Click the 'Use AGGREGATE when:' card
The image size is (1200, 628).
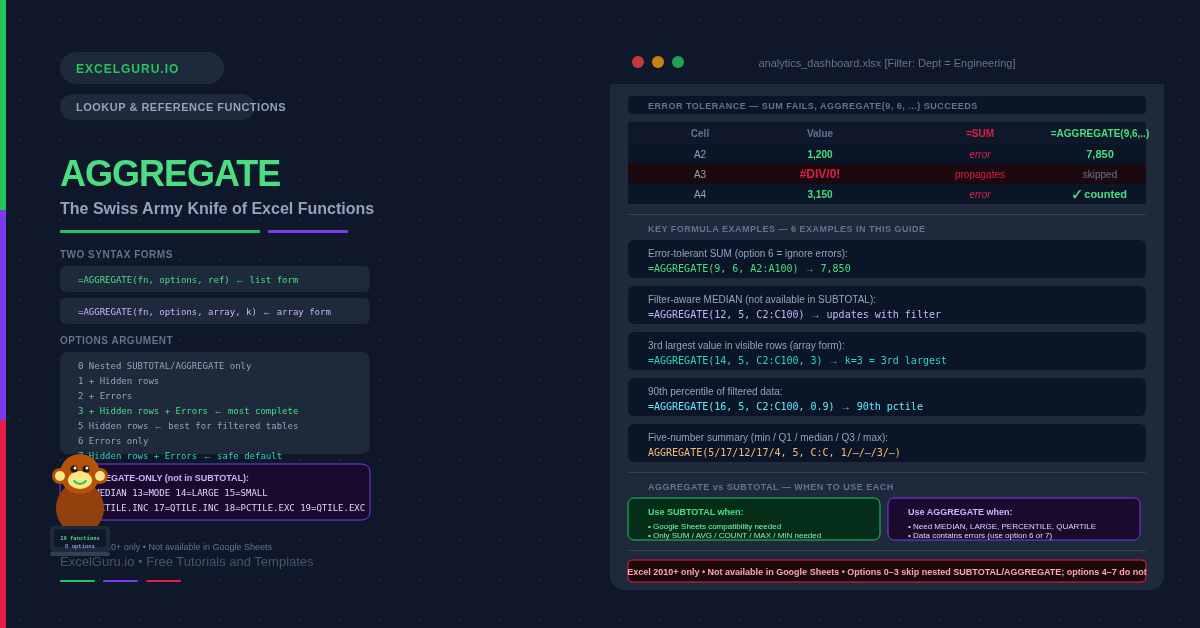pyautogui.click(x=1014, y=519)
